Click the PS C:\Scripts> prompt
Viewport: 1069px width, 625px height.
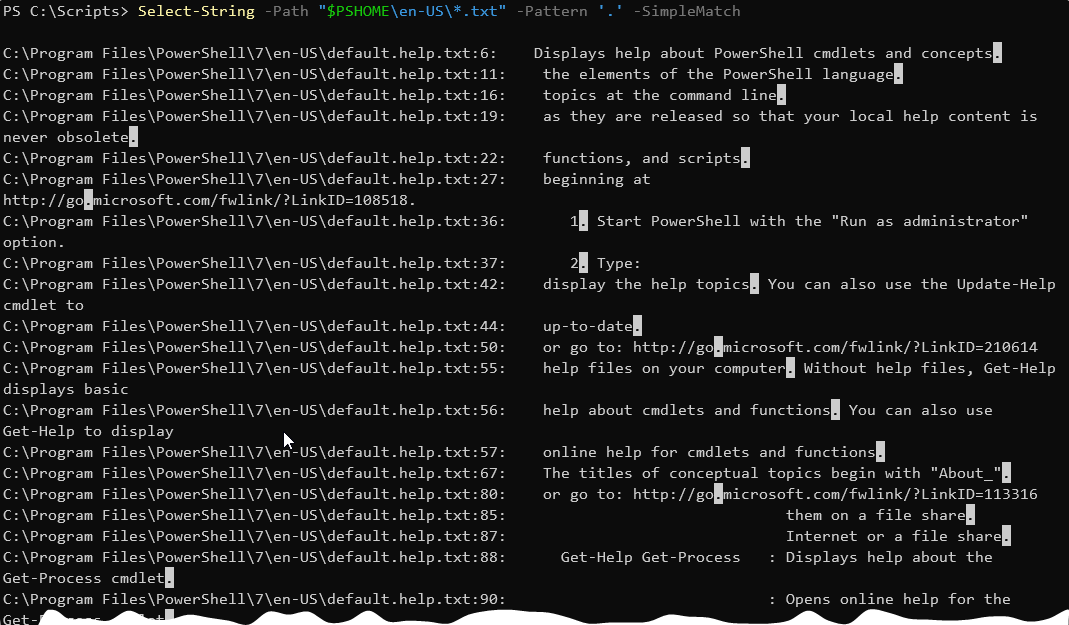click(65, 11)
